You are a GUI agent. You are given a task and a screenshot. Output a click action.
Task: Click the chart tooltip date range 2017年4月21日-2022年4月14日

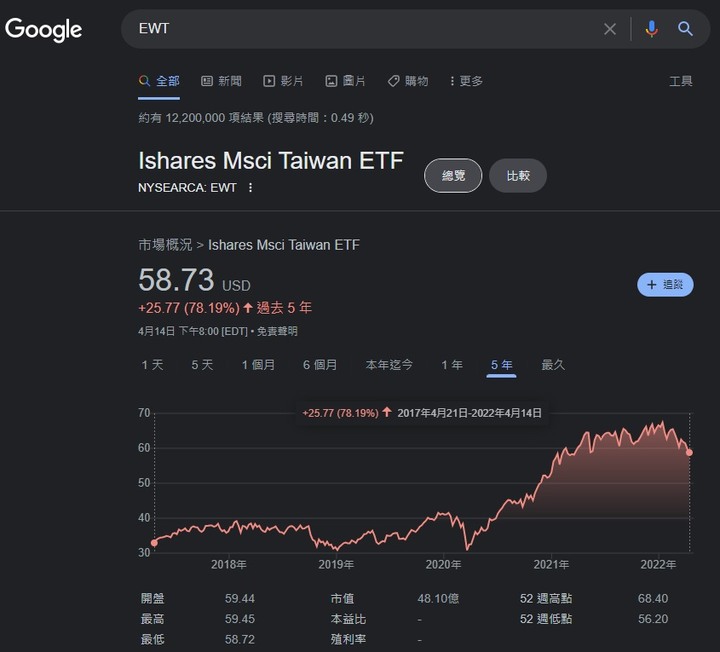469,413
